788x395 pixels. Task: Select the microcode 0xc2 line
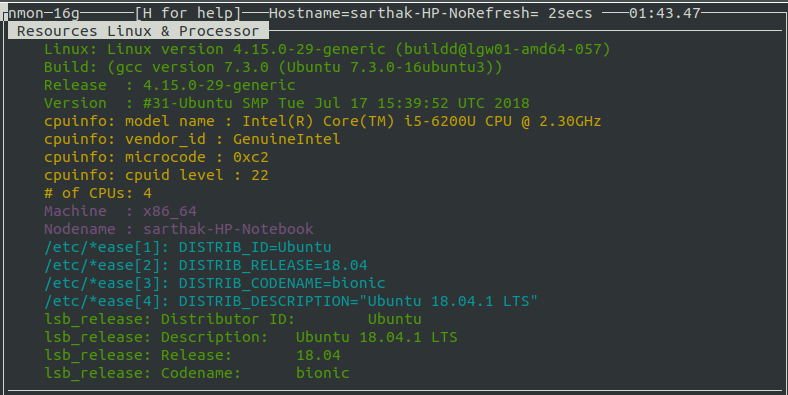click(156, 157)
